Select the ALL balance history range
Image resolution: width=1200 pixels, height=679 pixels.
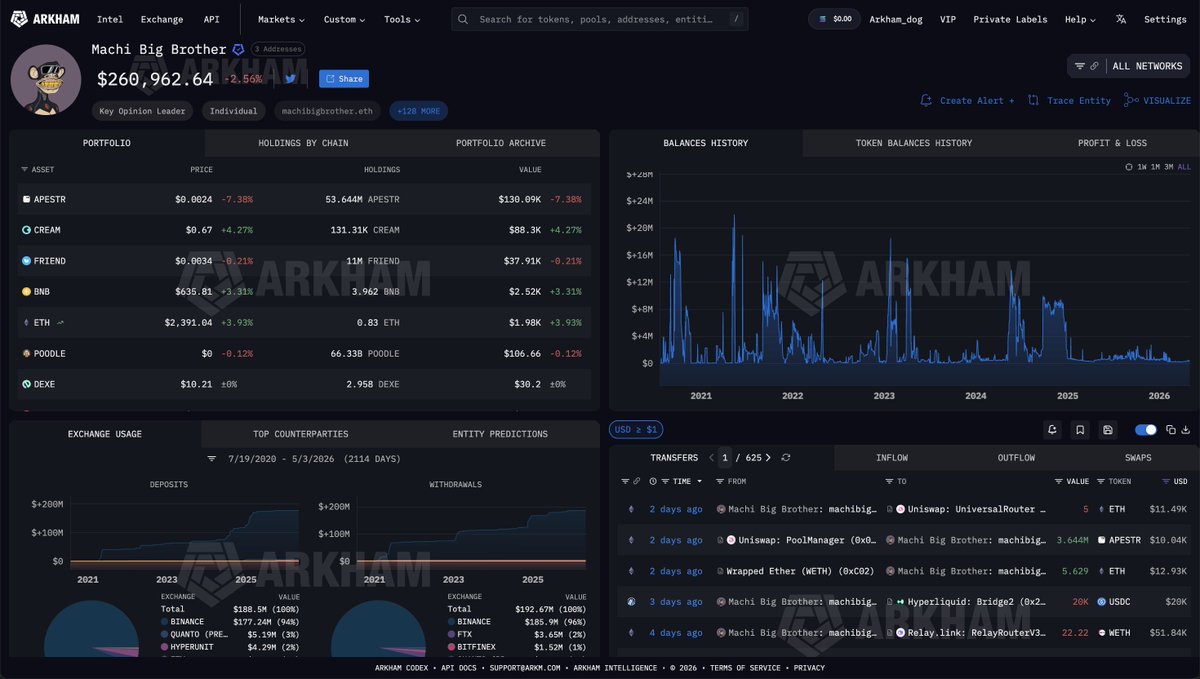1184,167
